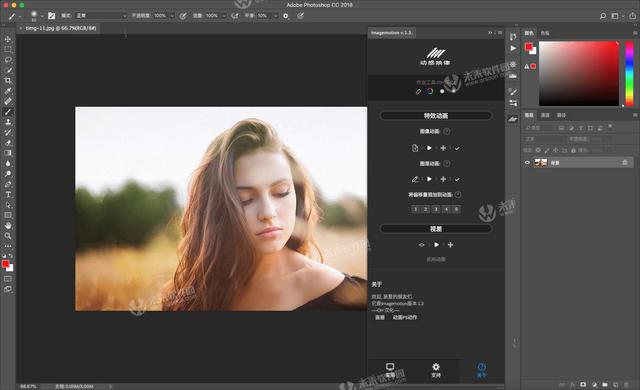The height and width of the screenshot is (390, 640).
Task: Play the video preview in Imagemotion panel
Action: click(436, 245)
